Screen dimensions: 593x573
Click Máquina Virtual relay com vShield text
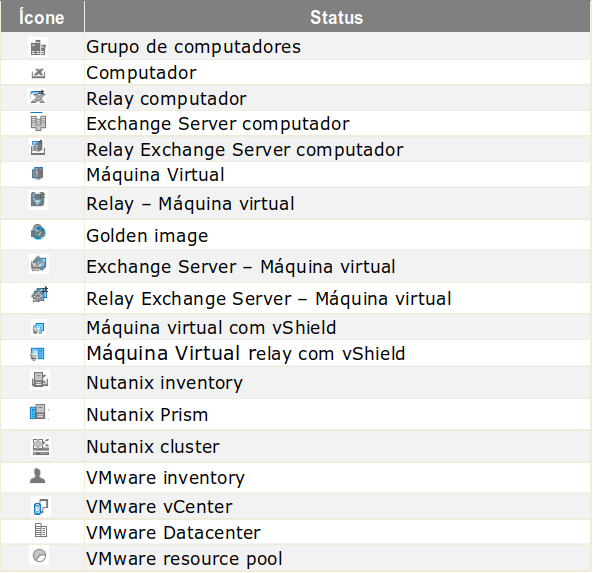(246, 354)
